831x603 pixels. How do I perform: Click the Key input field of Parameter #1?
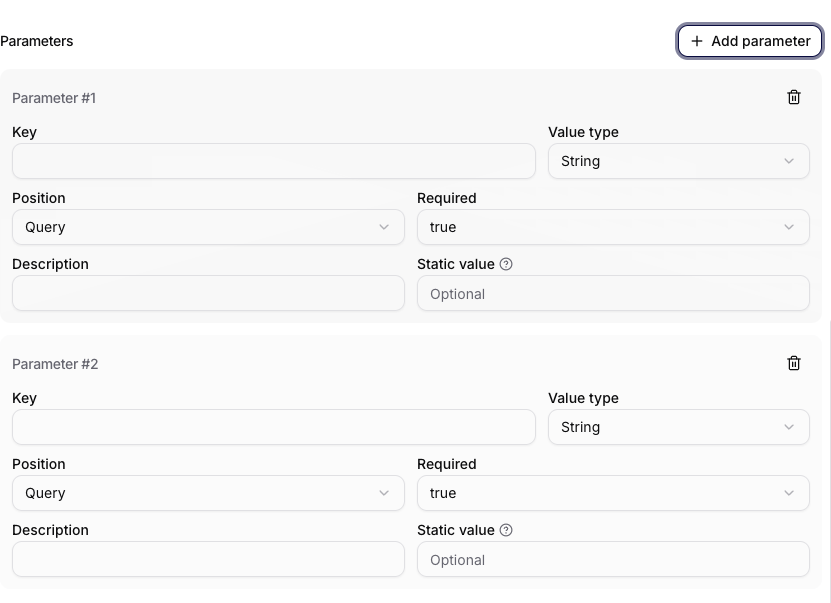tap(273, 161)
